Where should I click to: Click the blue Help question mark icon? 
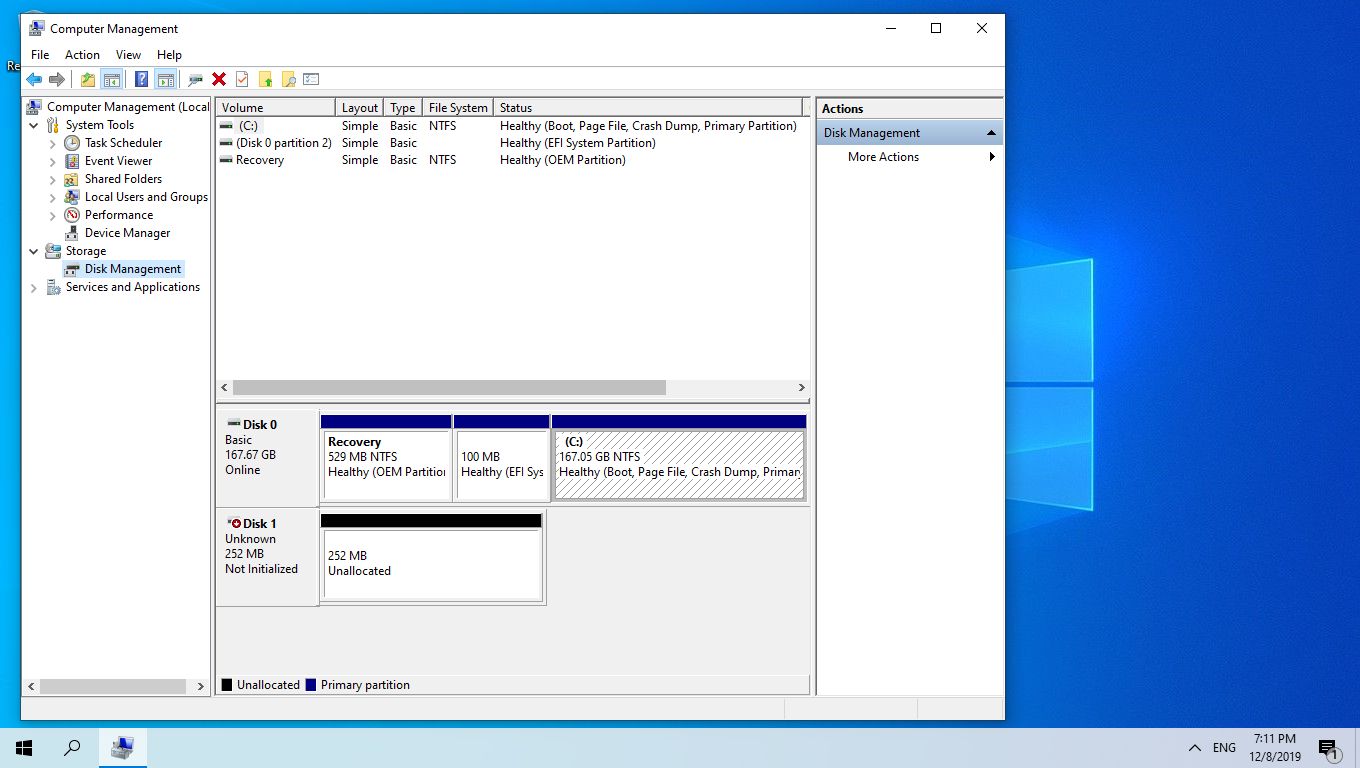142,79
